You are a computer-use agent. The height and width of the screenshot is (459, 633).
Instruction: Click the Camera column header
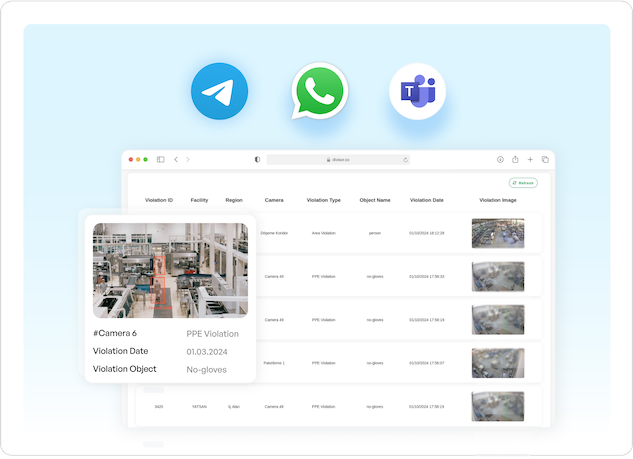[274, 200]
